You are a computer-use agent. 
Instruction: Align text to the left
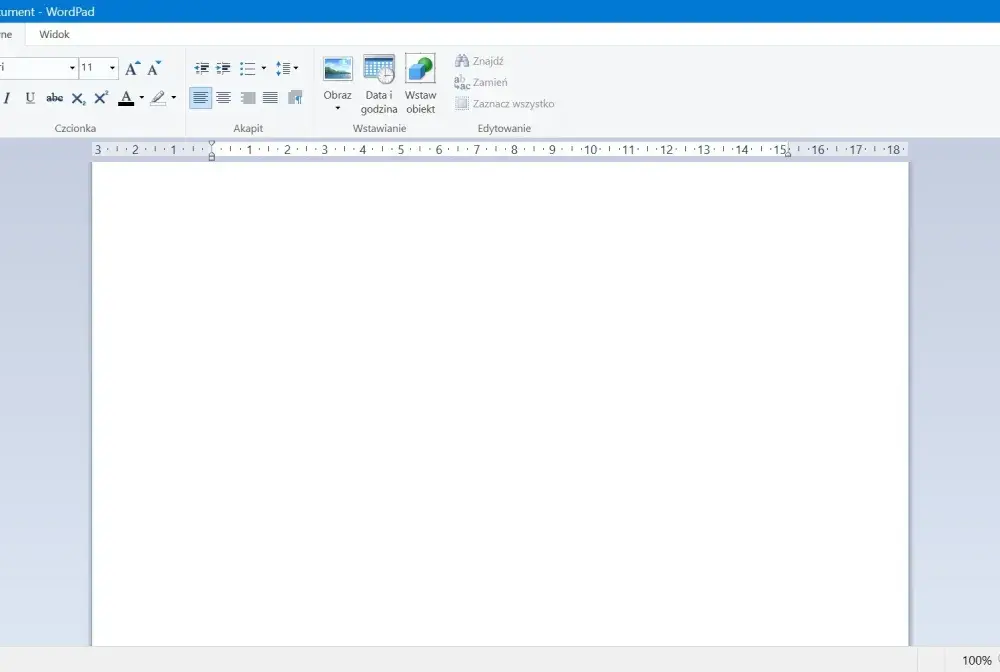click(200, 98)
